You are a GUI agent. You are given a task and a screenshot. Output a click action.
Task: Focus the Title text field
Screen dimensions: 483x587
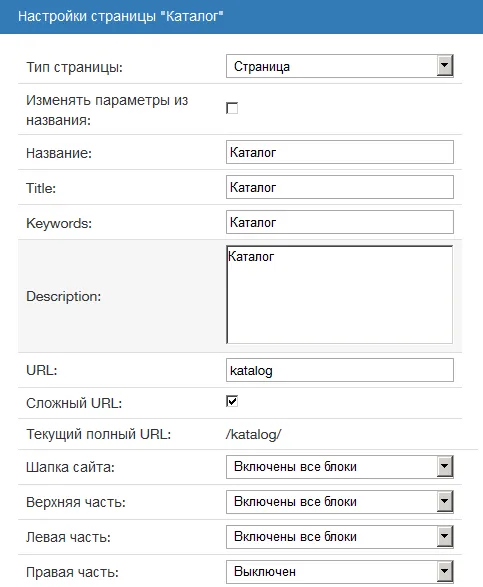[x=340, y=187]
